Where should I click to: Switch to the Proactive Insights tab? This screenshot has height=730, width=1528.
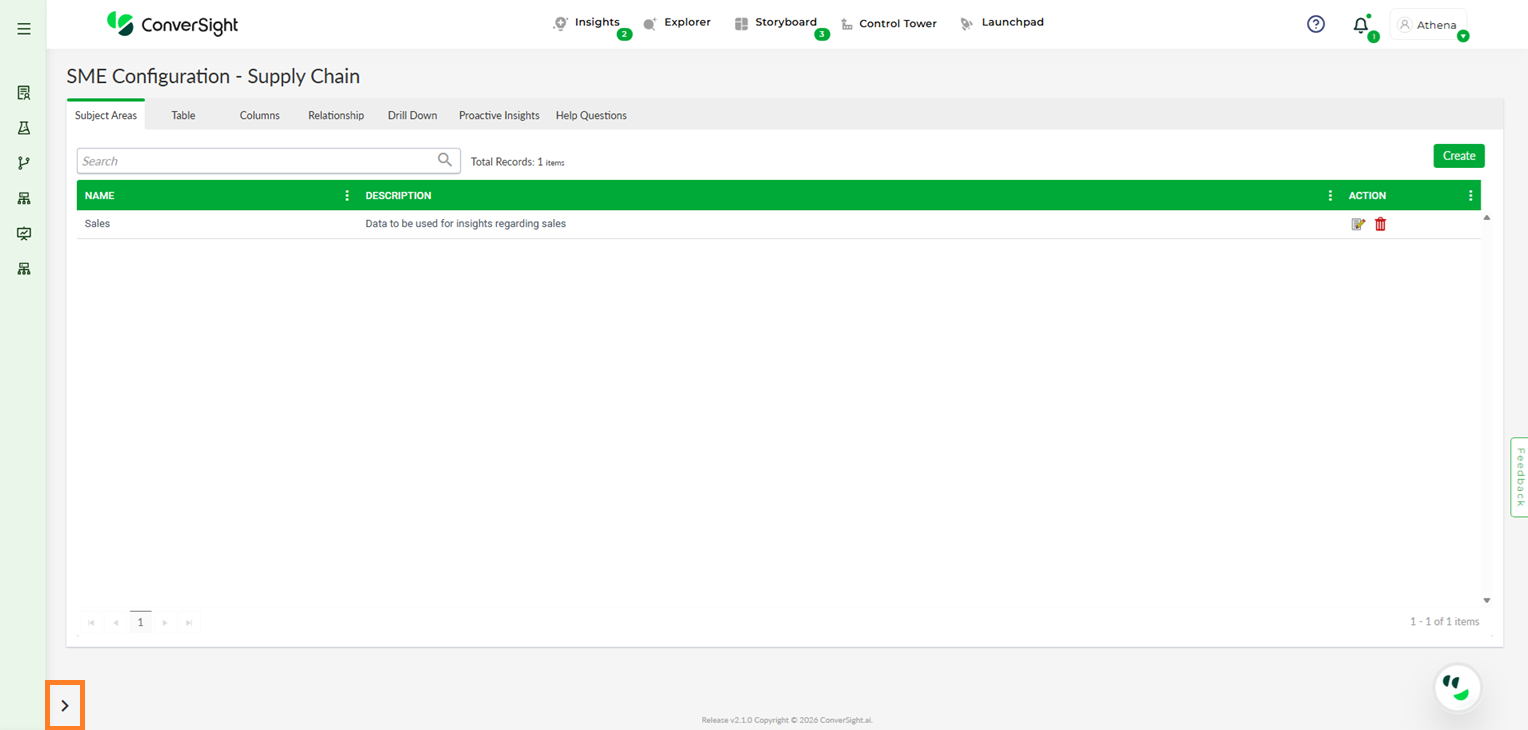pos(499,115)
